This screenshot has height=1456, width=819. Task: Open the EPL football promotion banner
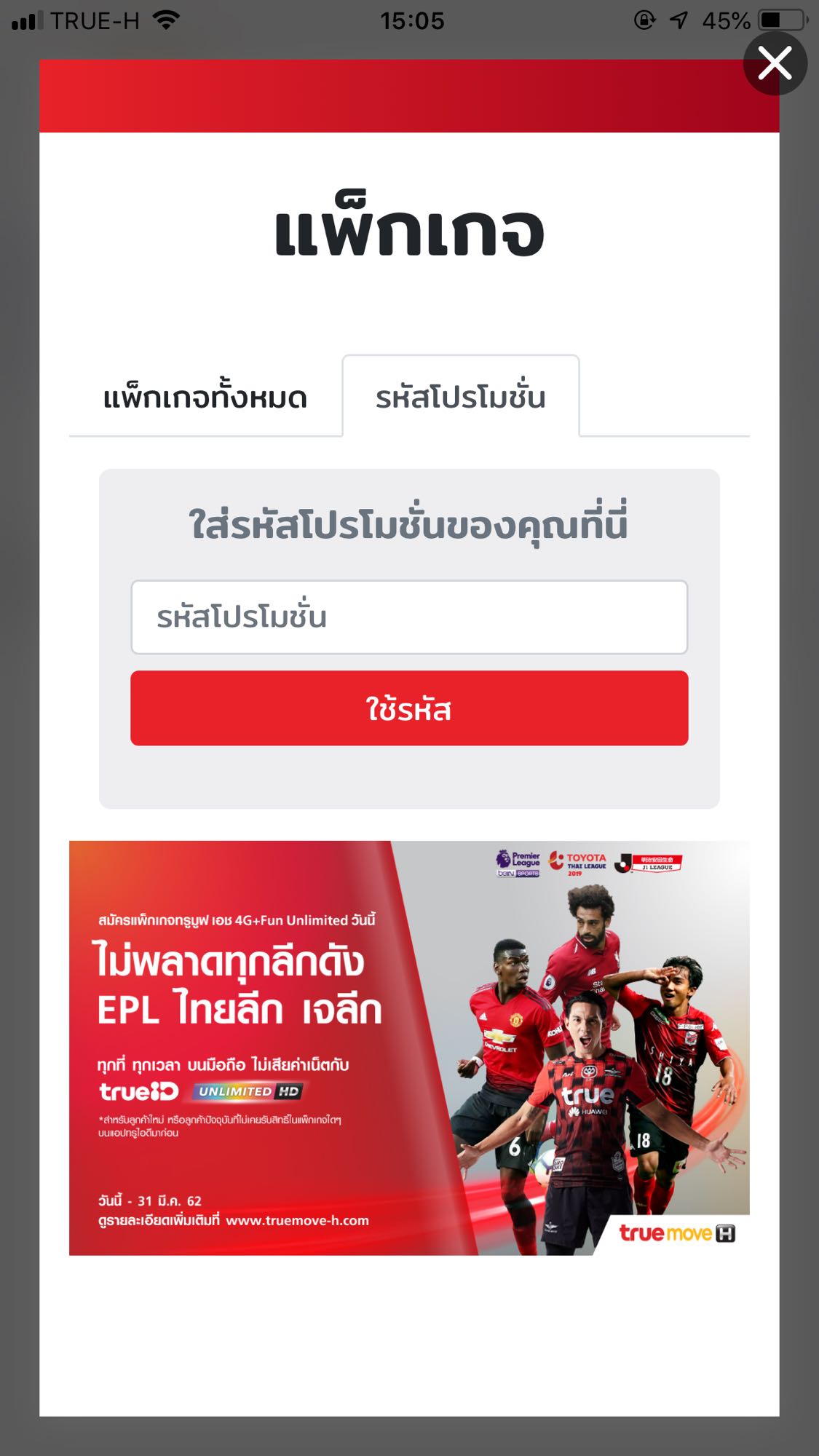click(409, 1048)
